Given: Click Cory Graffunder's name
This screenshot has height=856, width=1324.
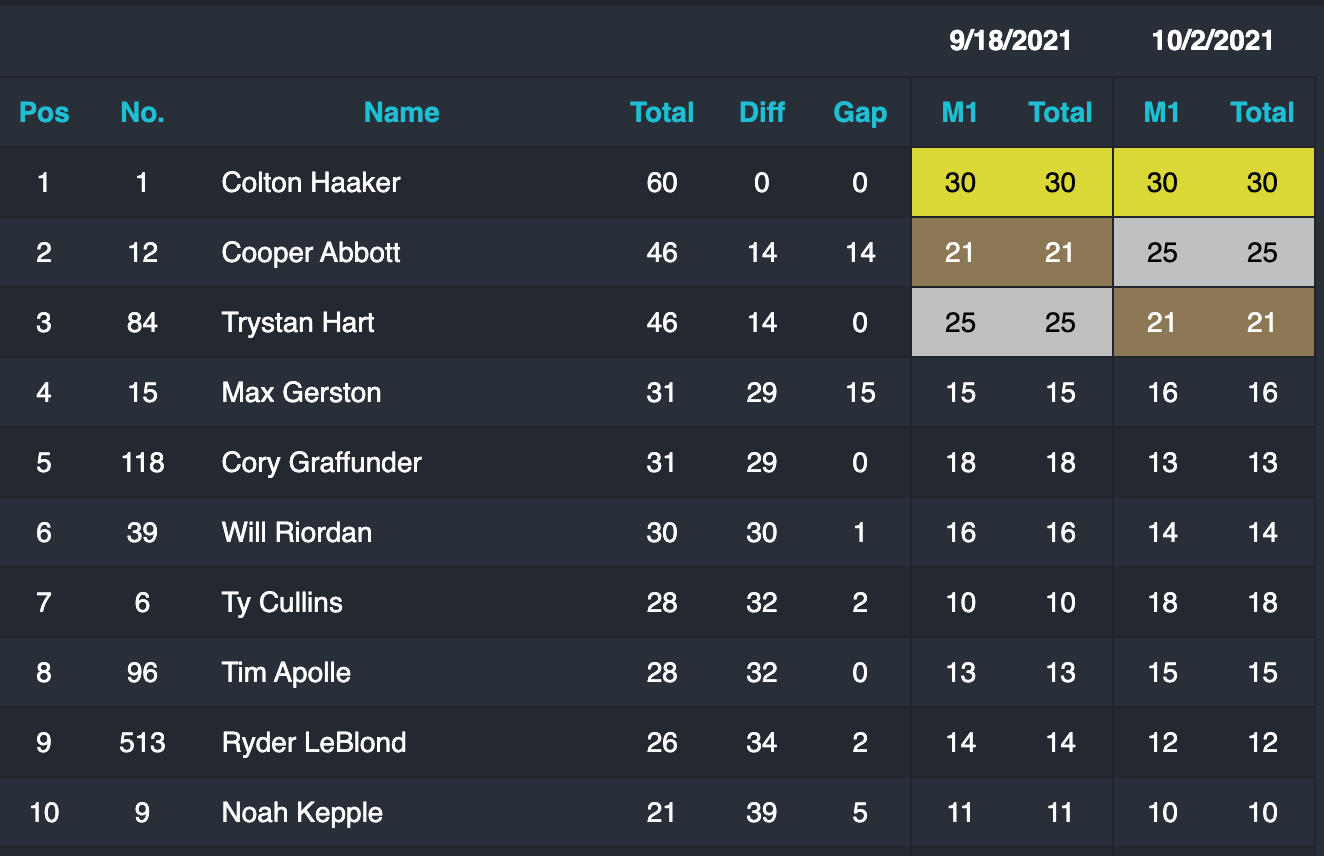Looking at the screenshot, I should [321, 462].
